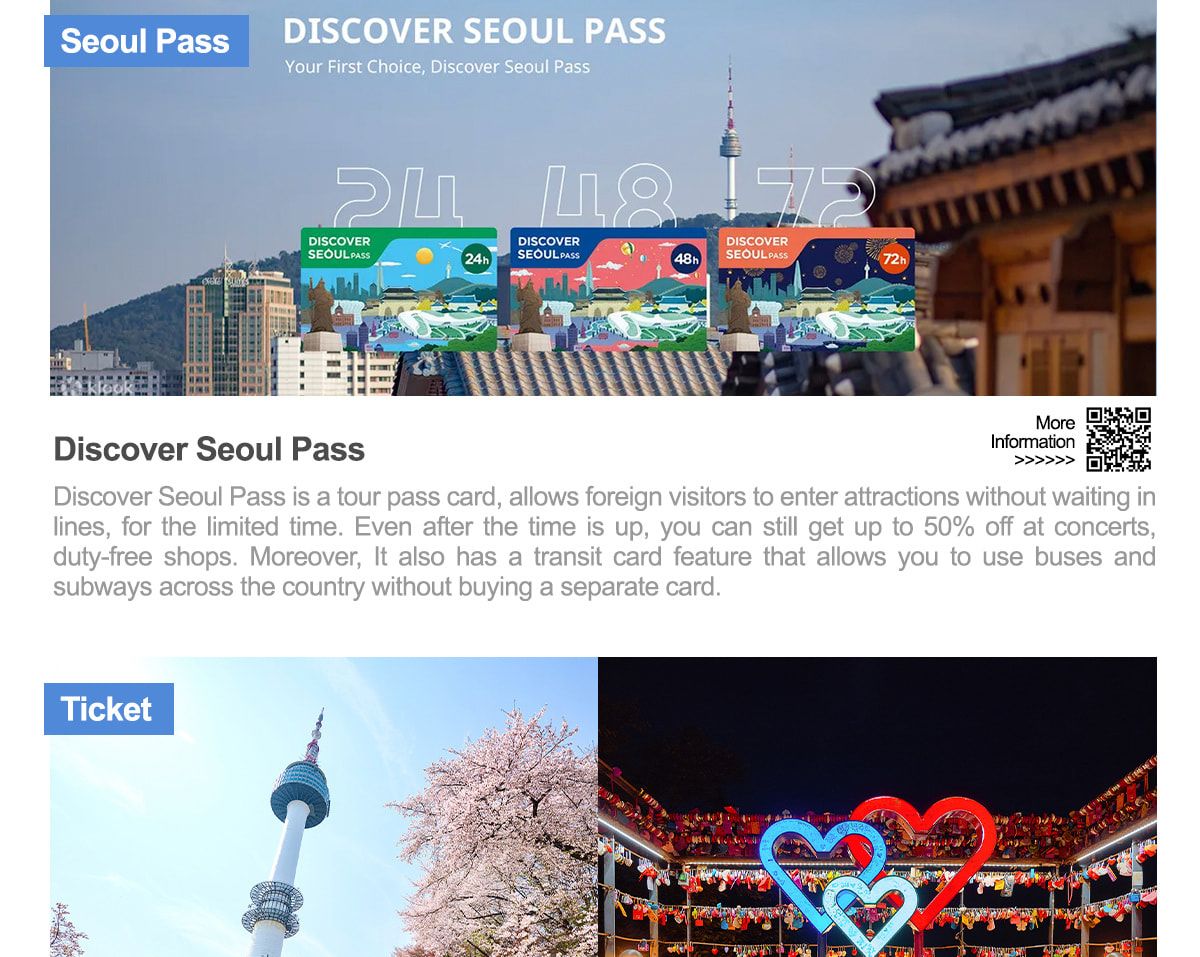Click the blue Ticket label
1200x957 pixels.
click(x=108, y=709)
